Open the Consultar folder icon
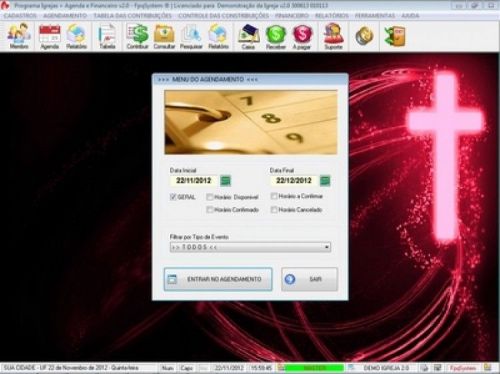 [x=164, y=36]
